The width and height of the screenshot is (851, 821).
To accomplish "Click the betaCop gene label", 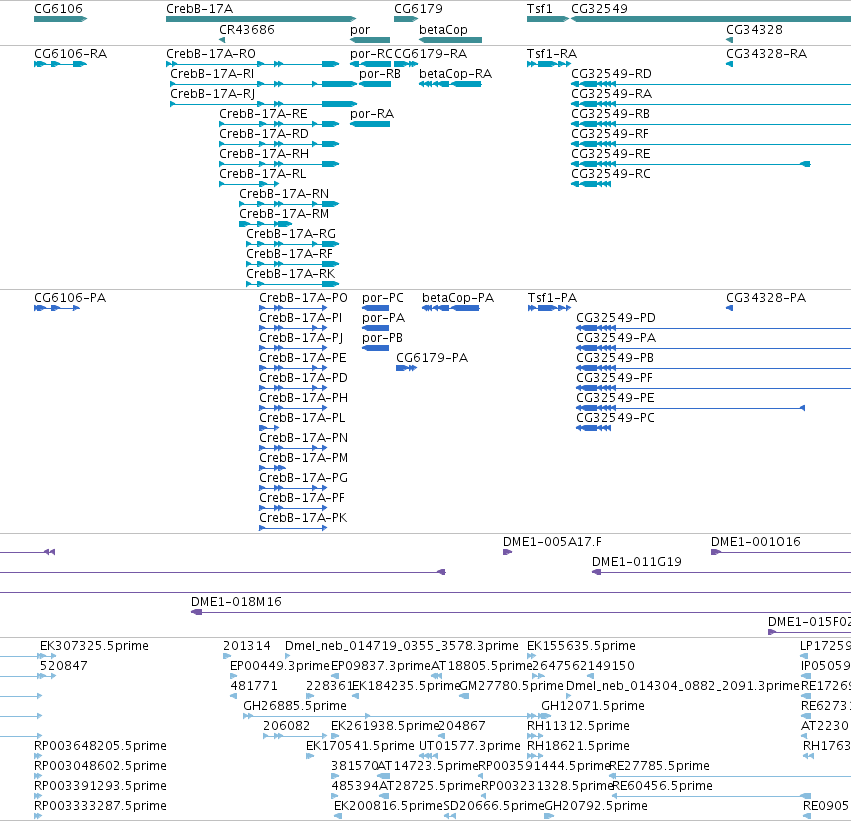I will click(443, 30).
